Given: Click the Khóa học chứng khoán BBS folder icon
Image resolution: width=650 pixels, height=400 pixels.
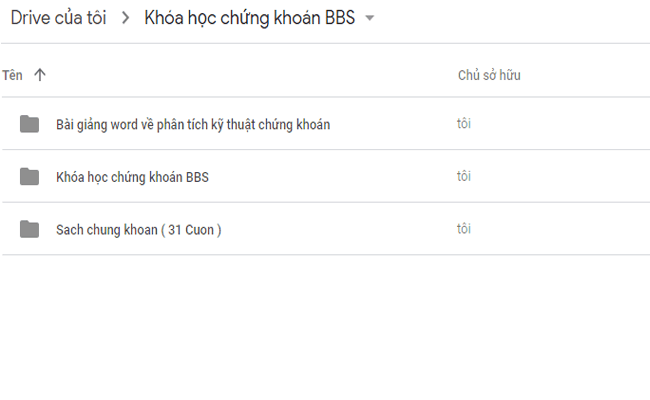Looking at the screenshot, I should click(x=29, y=177).
